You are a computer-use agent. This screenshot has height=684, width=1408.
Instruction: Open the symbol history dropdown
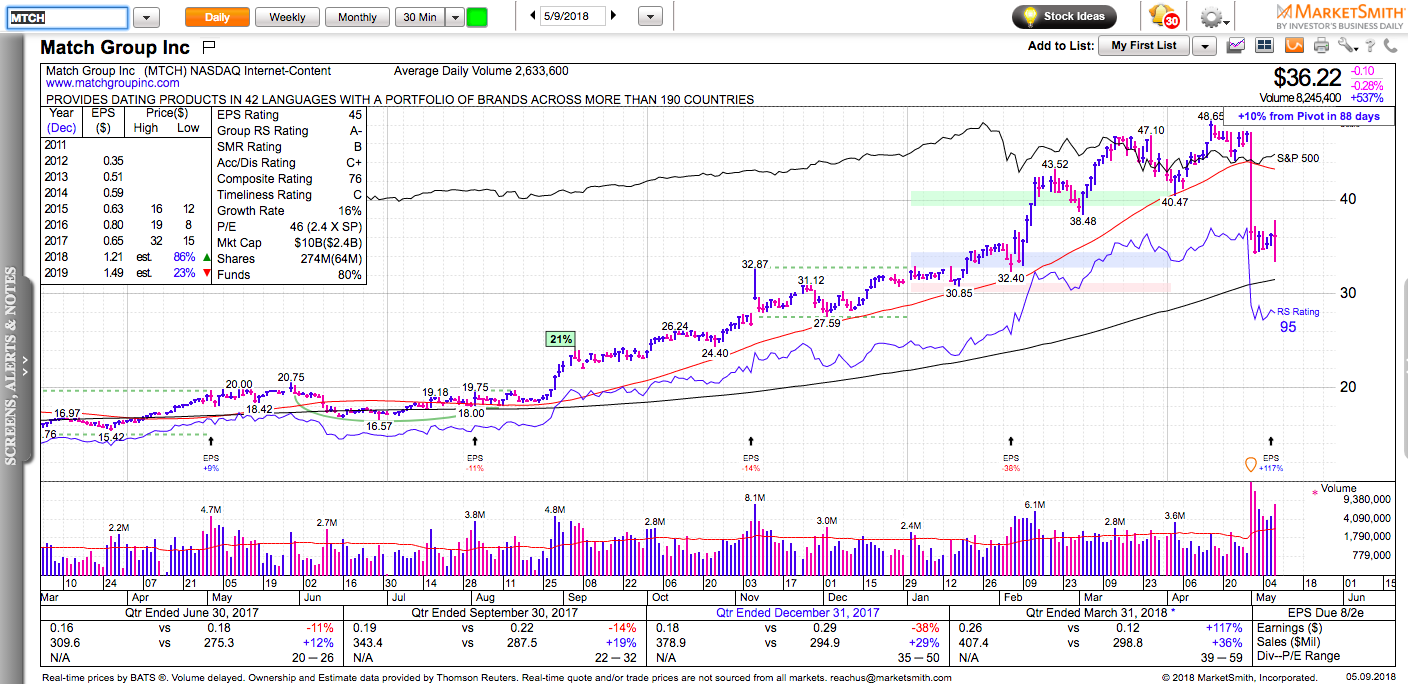pyautogui.click(x=146, y=17)
